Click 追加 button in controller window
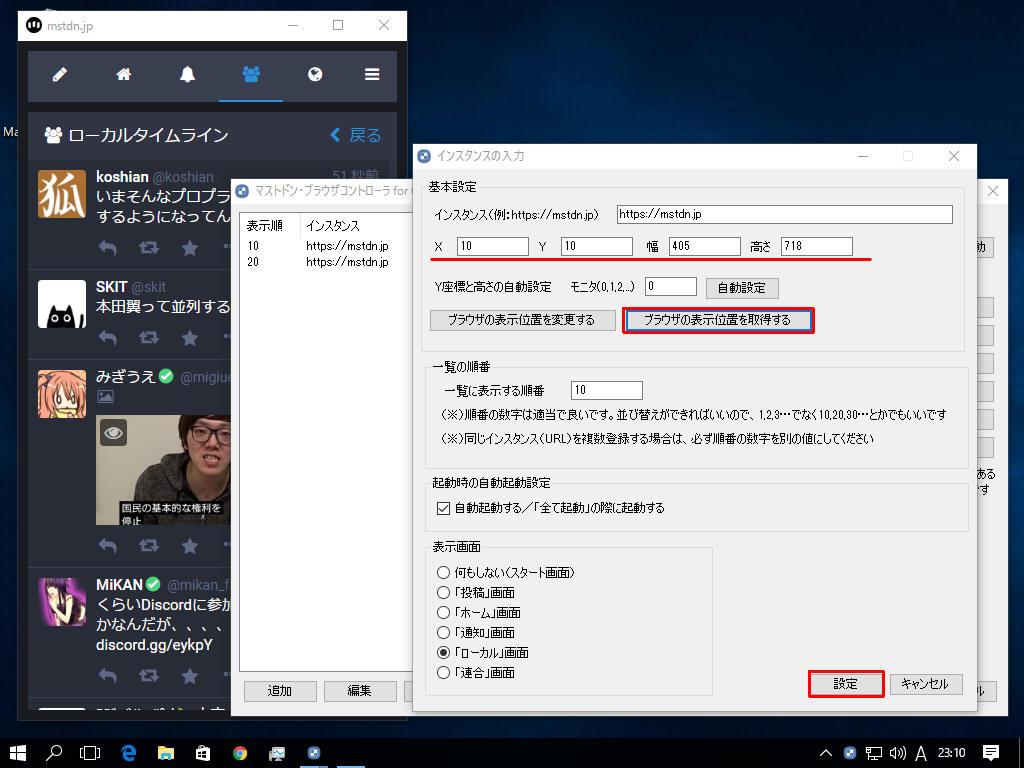Image resolution: width=1024 pixels, height=768 pixels. 280,691
